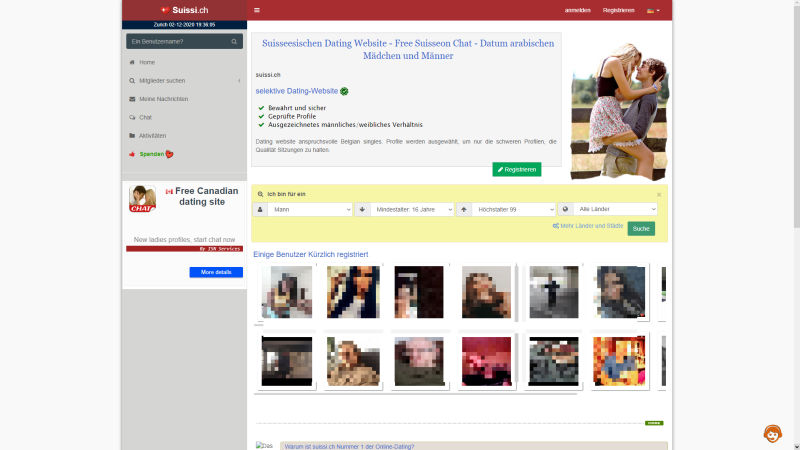Click the Canadian flag icon in ad
The width and height of the screenshot is (800, 450).
click(169, 191)
